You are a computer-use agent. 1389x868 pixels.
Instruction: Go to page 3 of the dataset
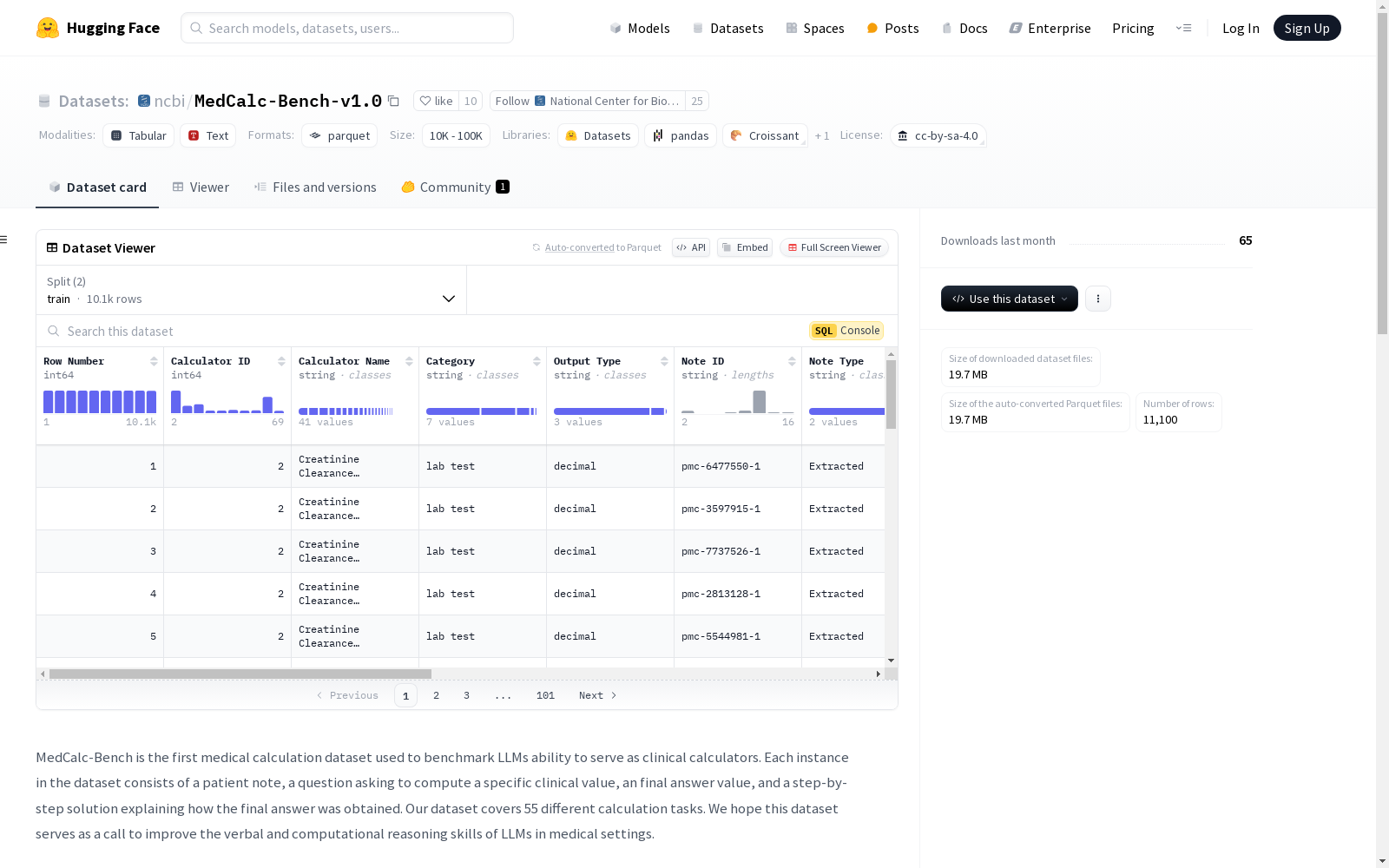pos(466,695)
